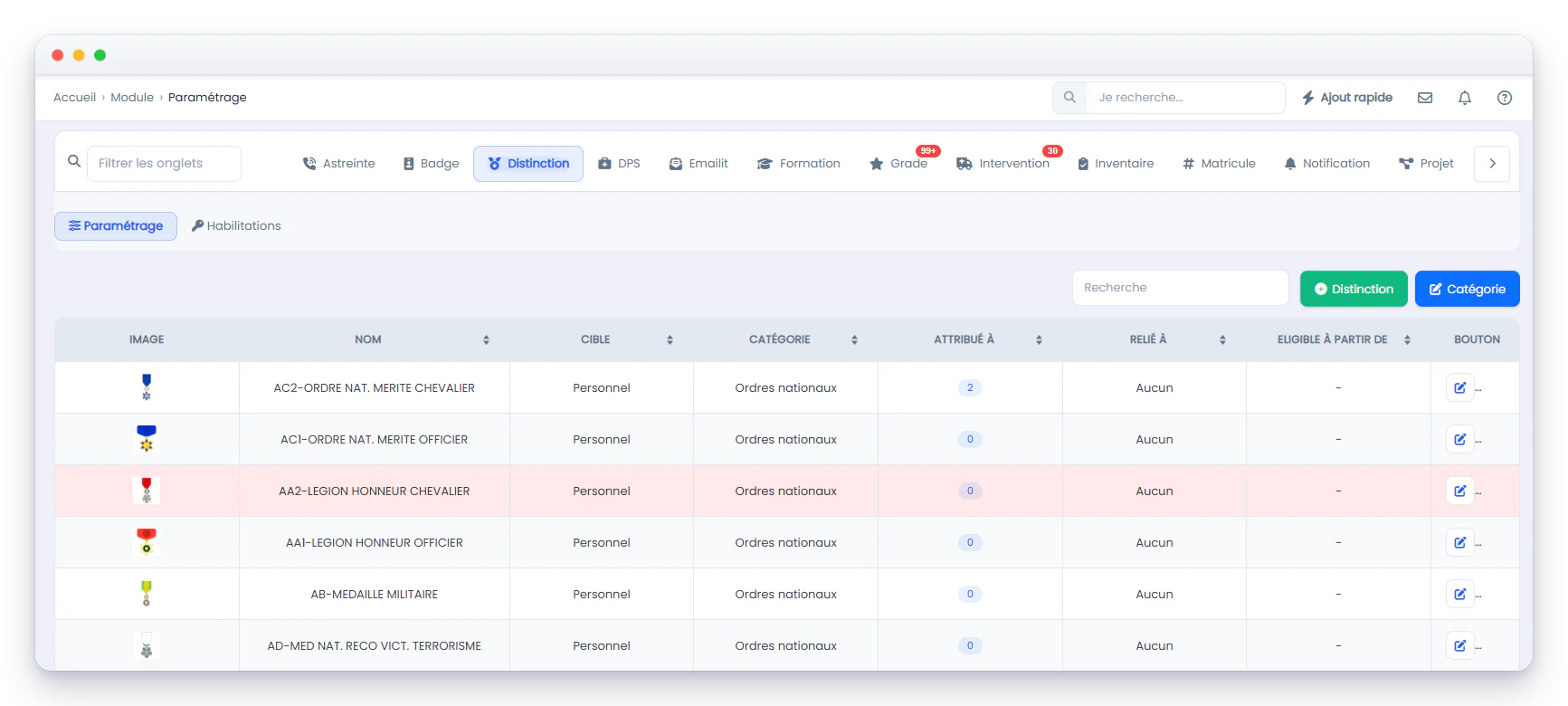1568x706 pixels.
Task: Sort the table by the RELIÉ À column
Action: pos(1222,340)
